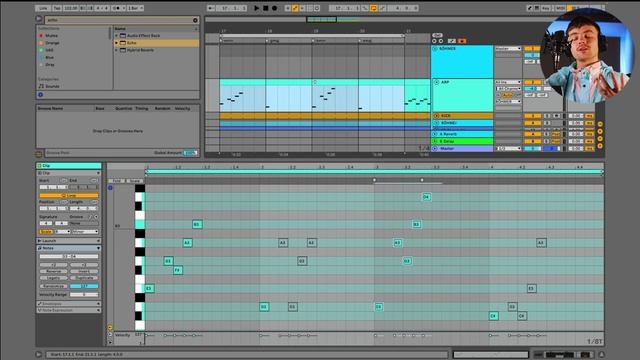Select the Hybrid Reverb browser item
This screenshot has width=640, height=360.
pos(140,50)
